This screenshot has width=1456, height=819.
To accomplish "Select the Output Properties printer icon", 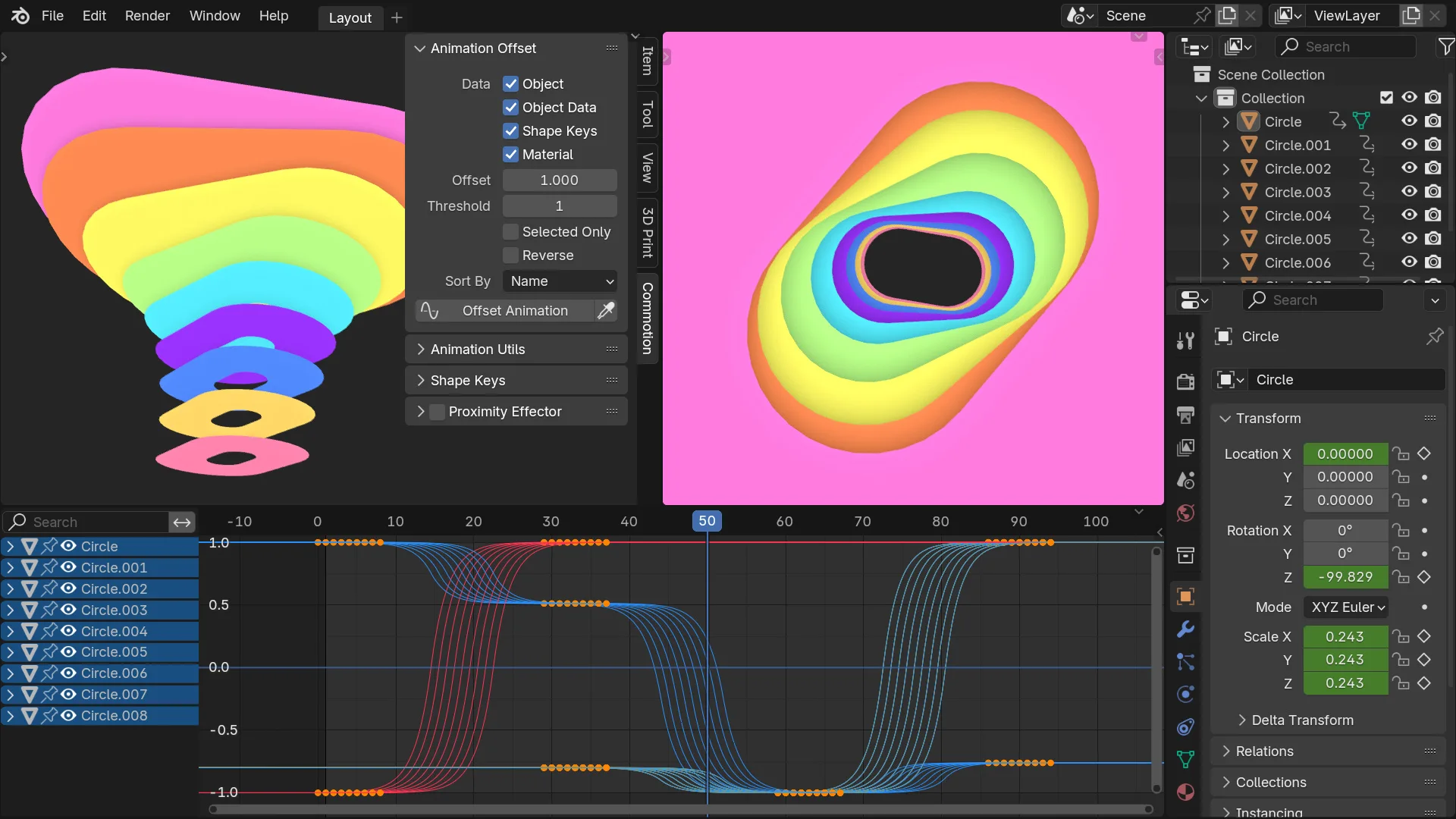I will click(1185, 416).
